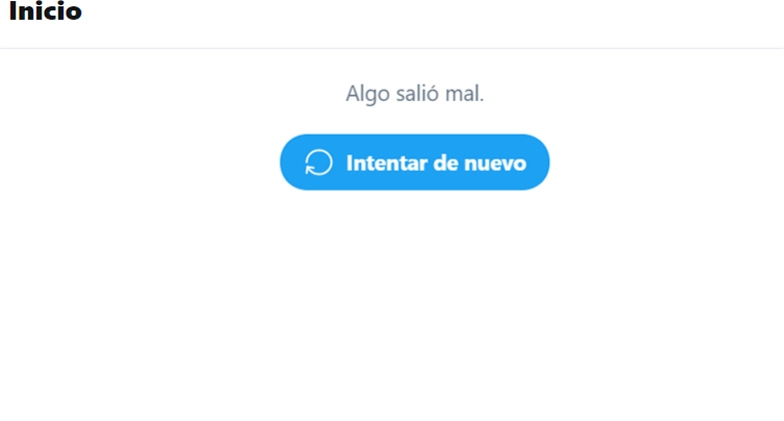Click the refresh glyph left of Intentar
Viewport: 784px width, 421px height.
318,162
